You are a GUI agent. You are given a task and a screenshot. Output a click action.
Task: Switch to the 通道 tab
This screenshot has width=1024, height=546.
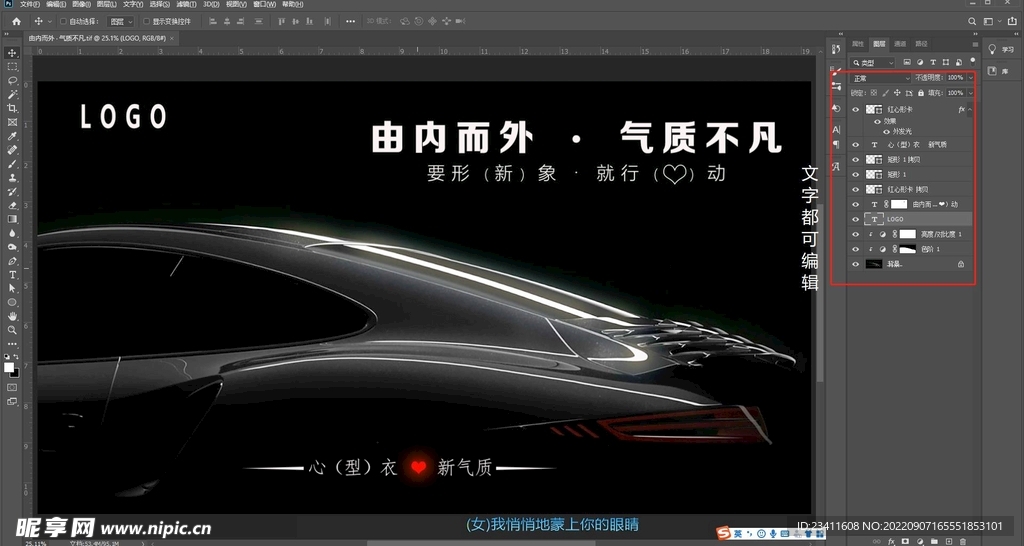coord(900,44)
